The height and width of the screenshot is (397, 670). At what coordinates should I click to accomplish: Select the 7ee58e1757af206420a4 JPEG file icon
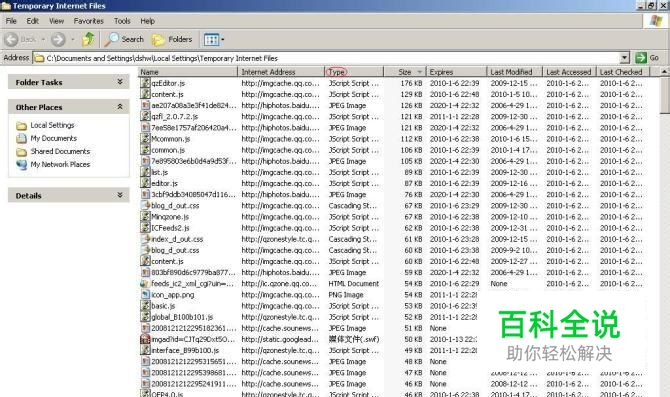[145, 127]
